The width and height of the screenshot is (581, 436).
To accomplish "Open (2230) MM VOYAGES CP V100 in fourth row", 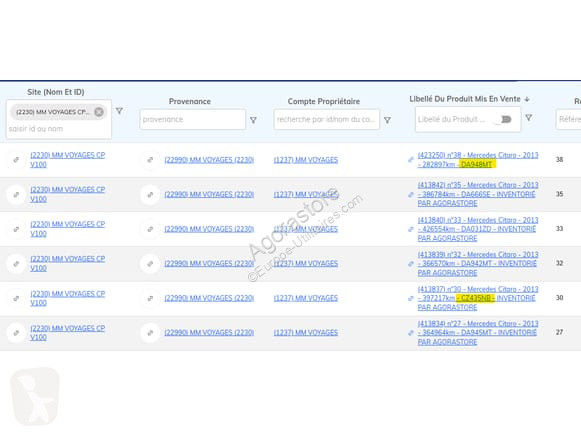I will coord(68,263).
